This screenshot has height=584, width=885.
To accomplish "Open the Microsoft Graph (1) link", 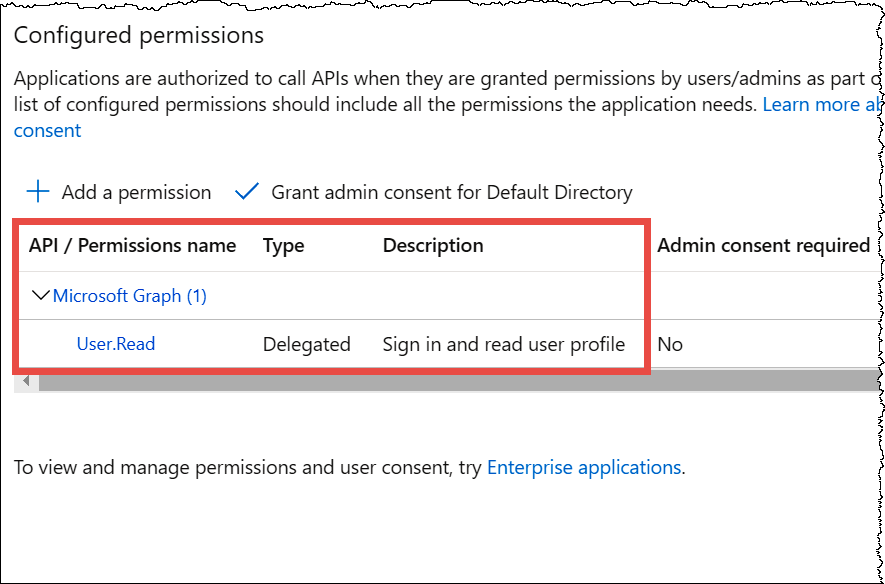I will point(129,296).
